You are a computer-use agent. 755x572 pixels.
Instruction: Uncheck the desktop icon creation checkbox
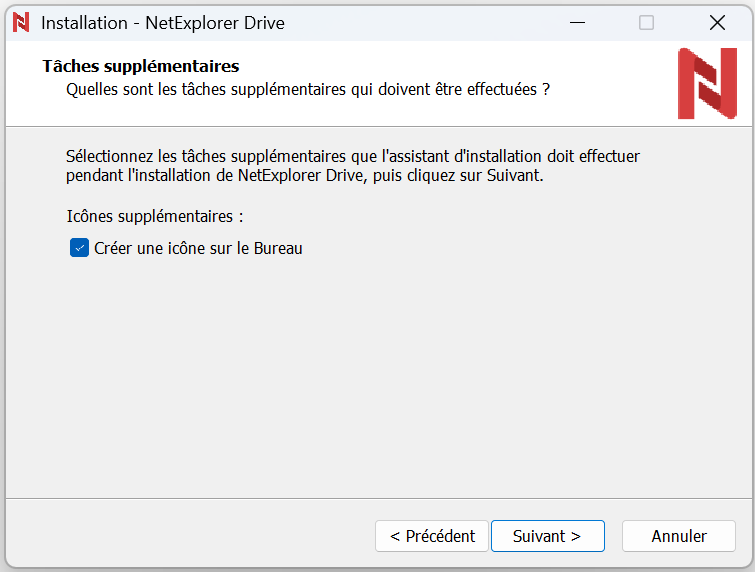pyautogui.click(x=79, y=248)
